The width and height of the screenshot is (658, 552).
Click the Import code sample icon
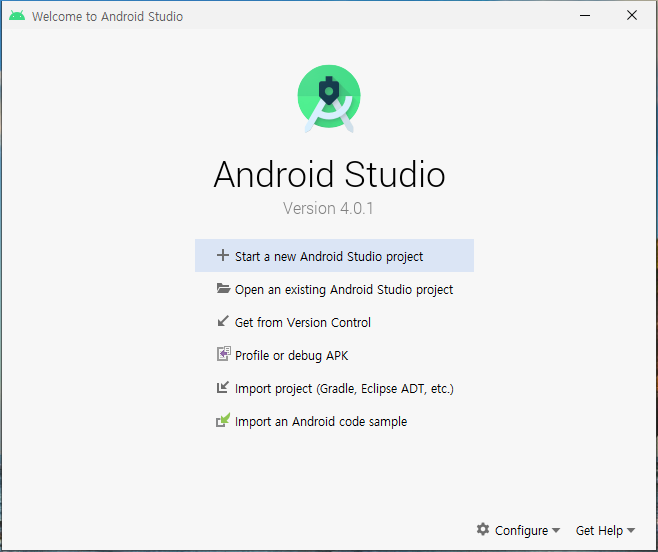(223, 420)
